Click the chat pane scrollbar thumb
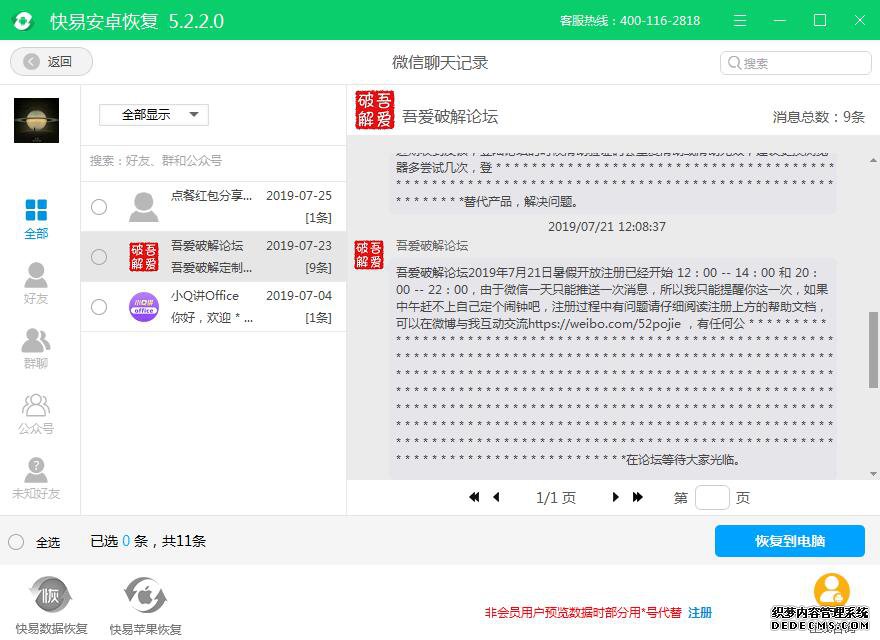The image size is (880, 640). click(x=873, y=350)
